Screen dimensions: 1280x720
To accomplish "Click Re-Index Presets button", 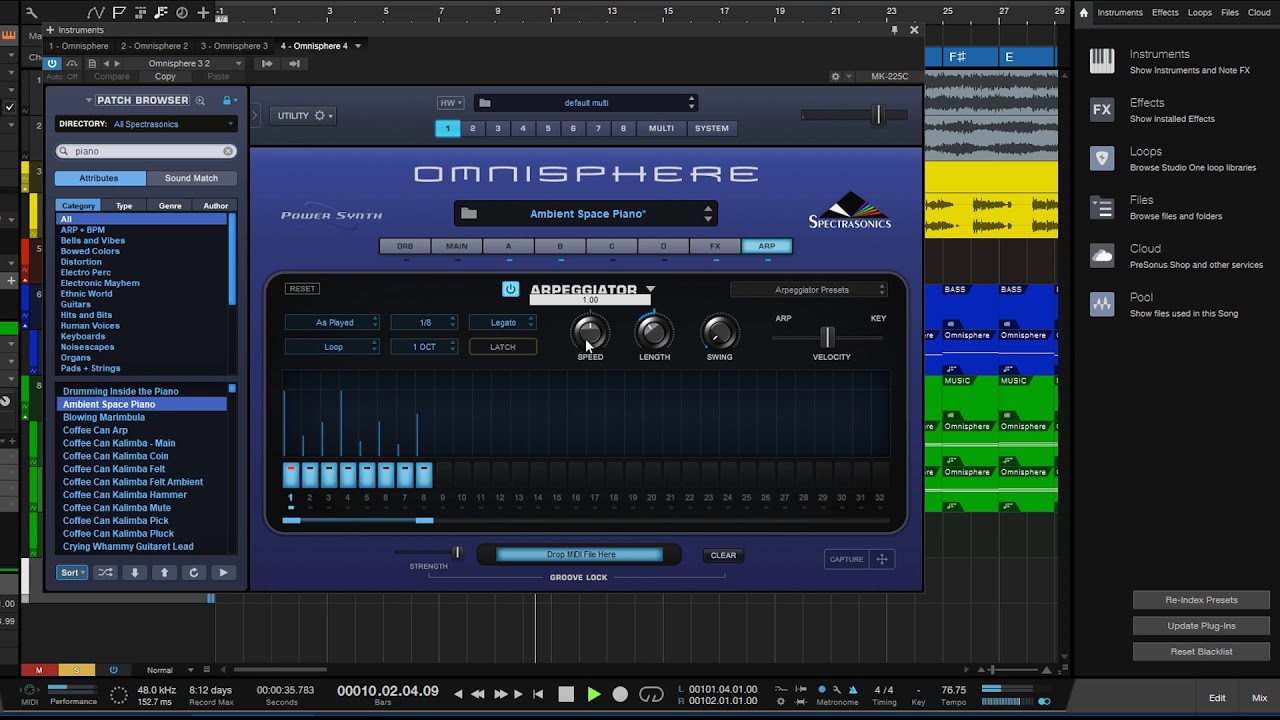I will click(x=1201, y=600).
